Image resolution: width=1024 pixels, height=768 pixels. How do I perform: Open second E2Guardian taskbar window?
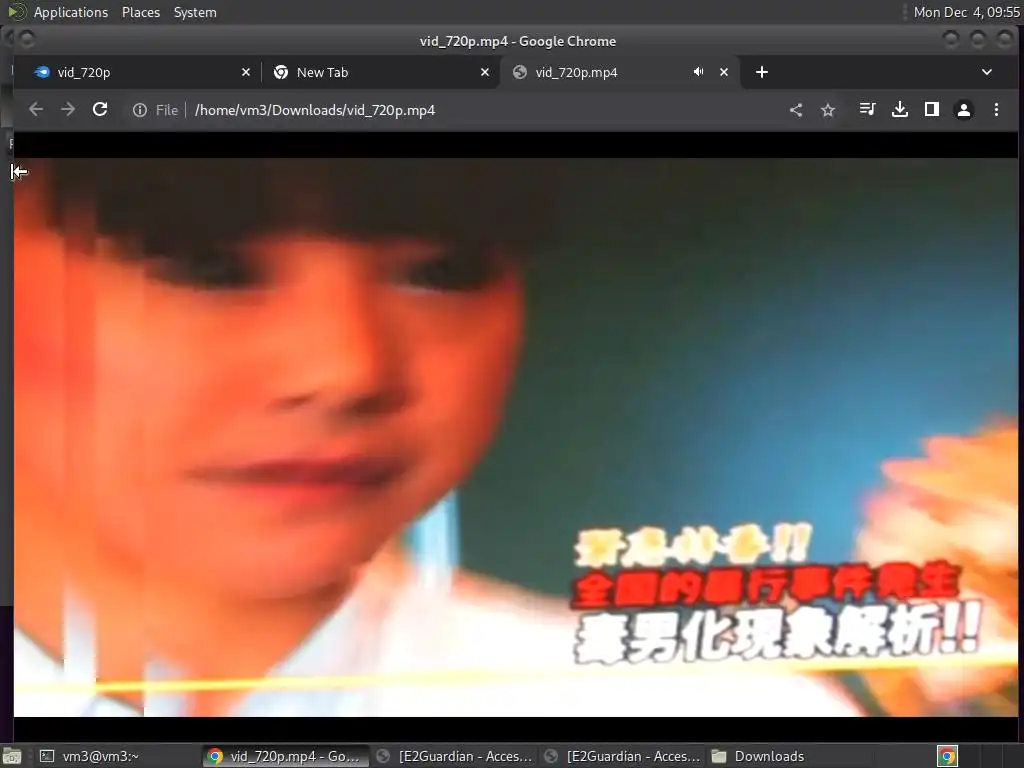point(623,756)
